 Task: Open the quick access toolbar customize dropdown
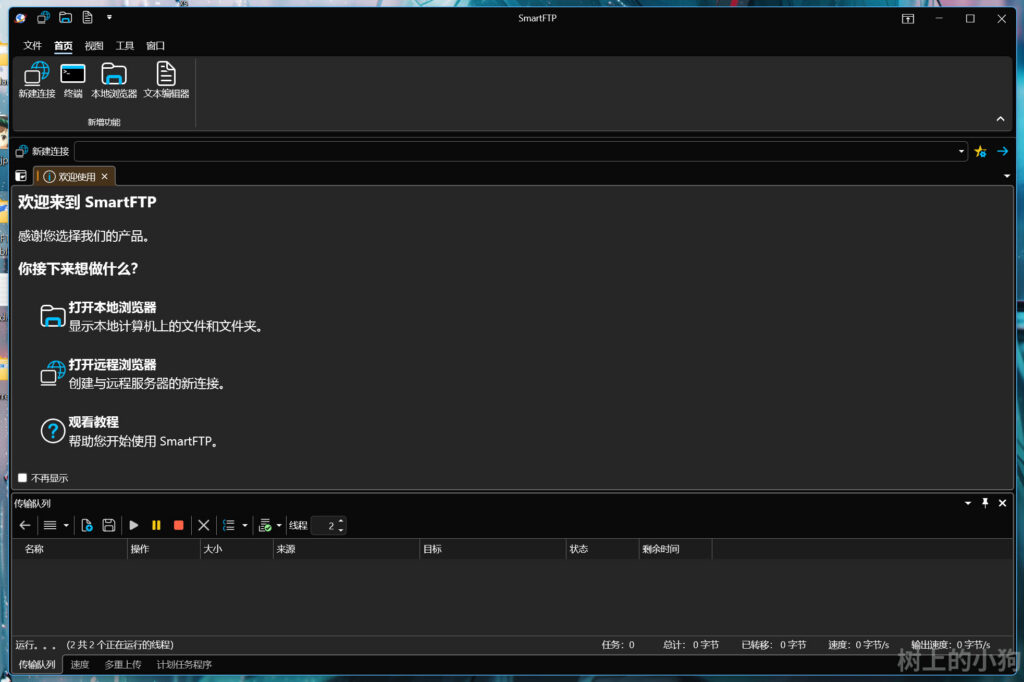coord(109,17)
